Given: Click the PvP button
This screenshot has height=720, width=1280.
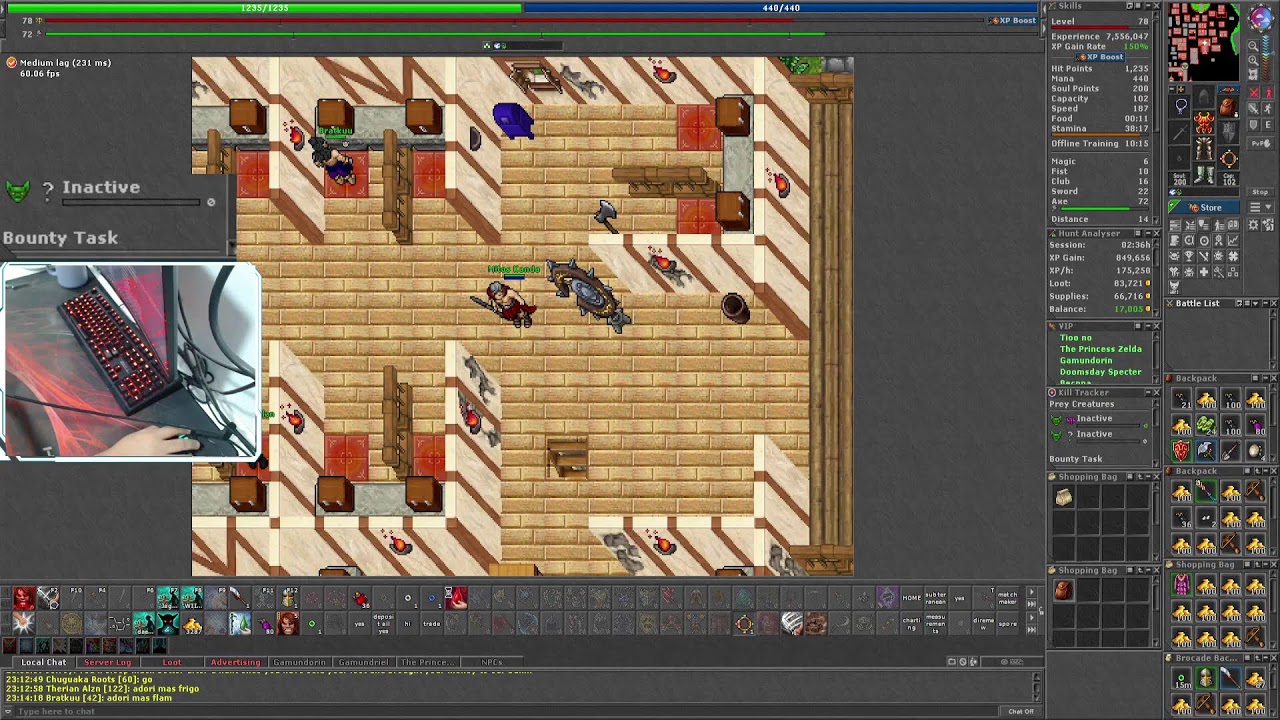Looking at the screenshot, I should pos(1261,143).
